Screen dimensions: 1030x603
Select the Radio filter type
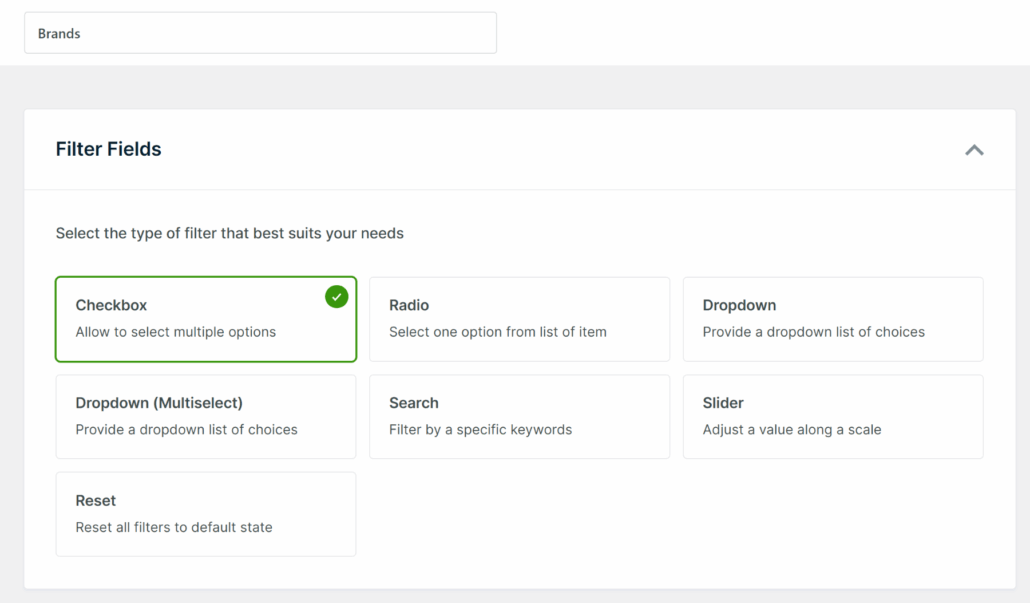pos(519,318)
